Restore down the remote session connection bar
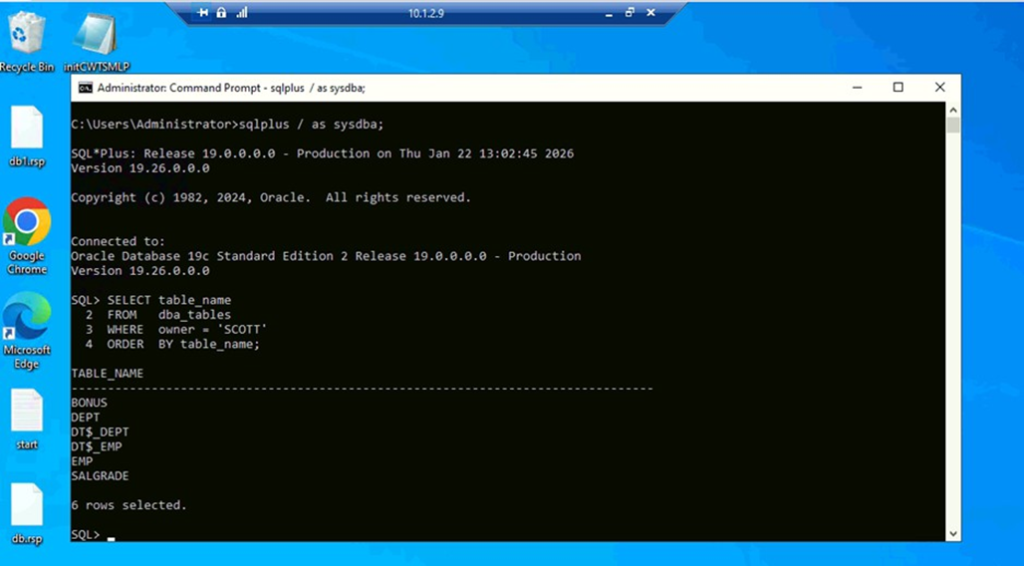Screen dimensions: 1024x566 pyautogui.click(x=630, y=12)
